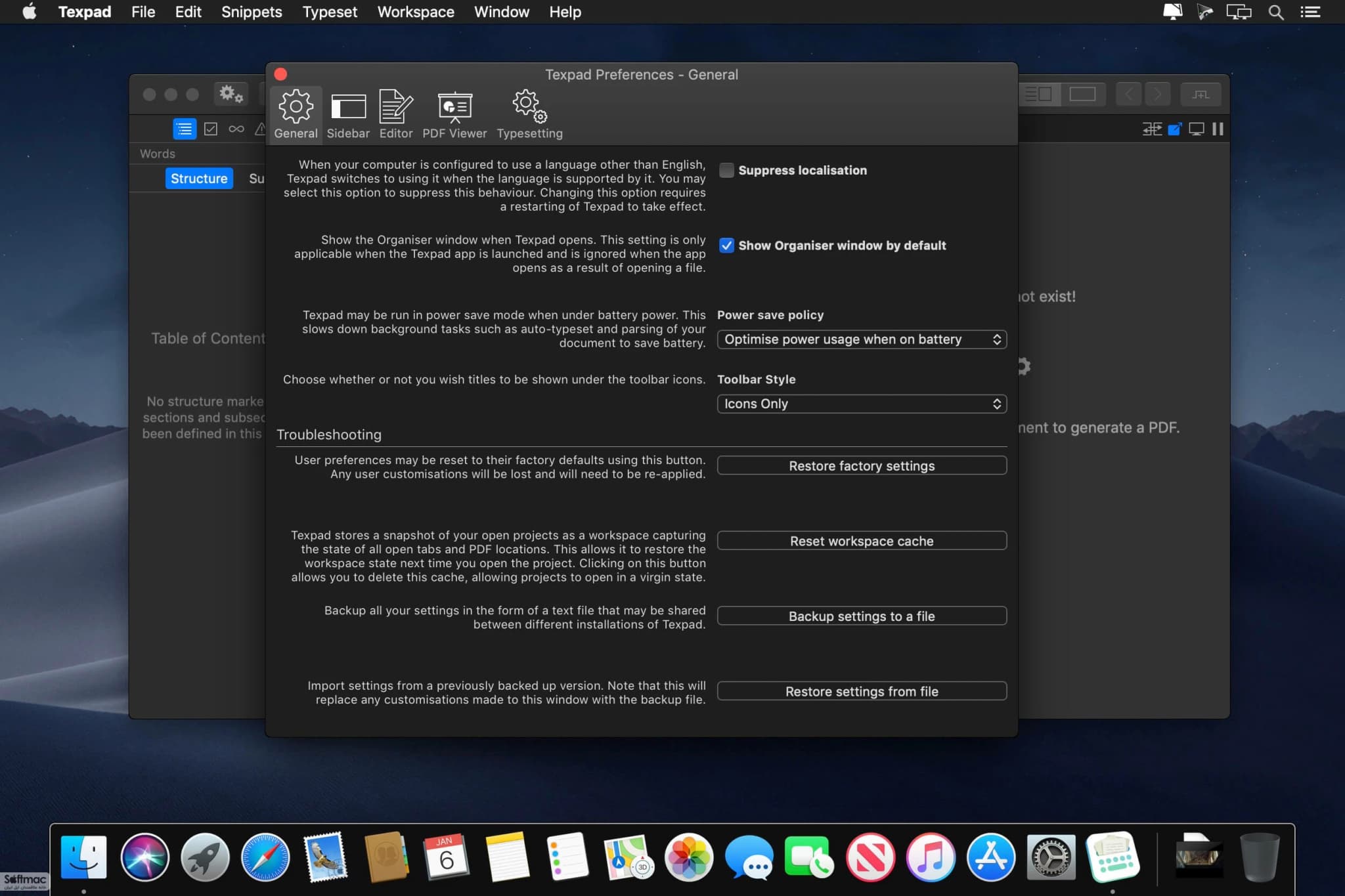Open News app from the dock
This screenshot has height=896, width=1345.
click(x=870, y=857)
